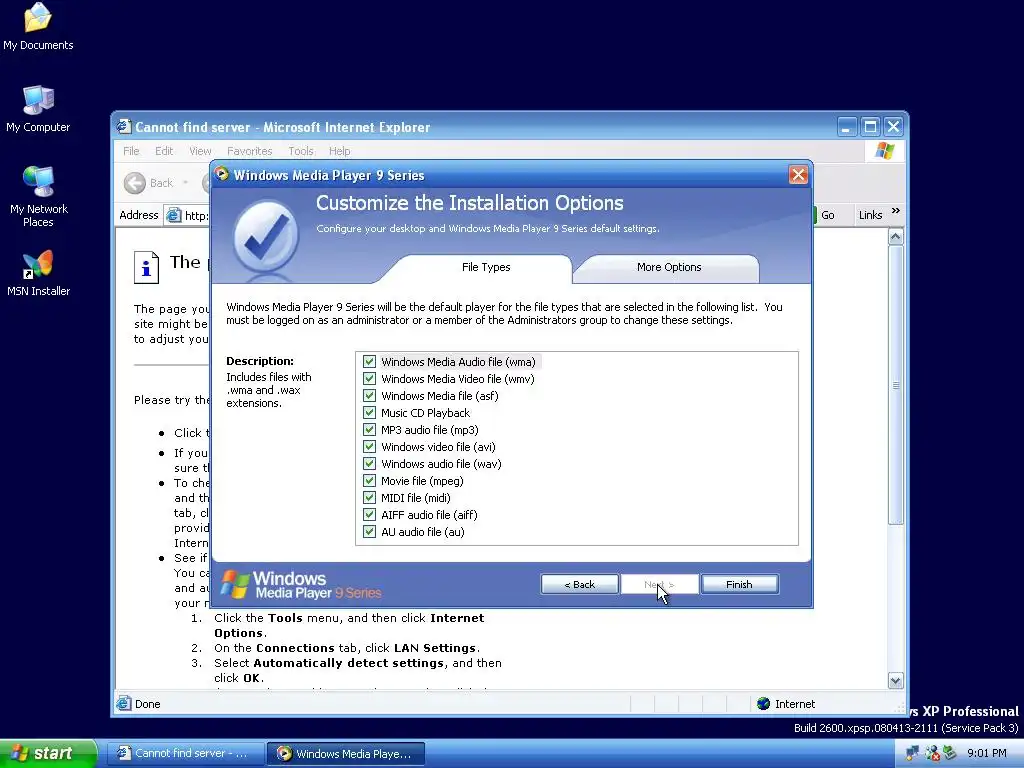Screen dimensions: 1024x768
Task: Minimize the Internet Explorer window
Action: click(847, 127)
